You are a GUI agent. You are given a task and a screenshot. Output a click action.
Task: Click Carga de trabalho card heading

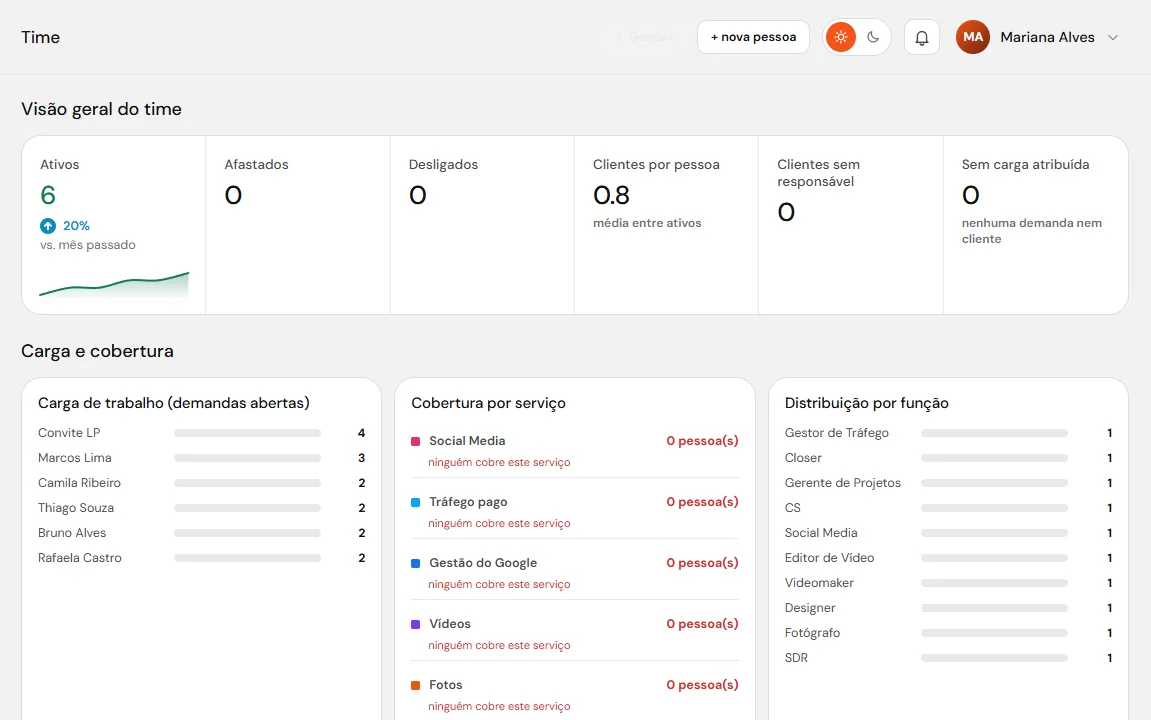pyautogui.click(x=174, y=403)
